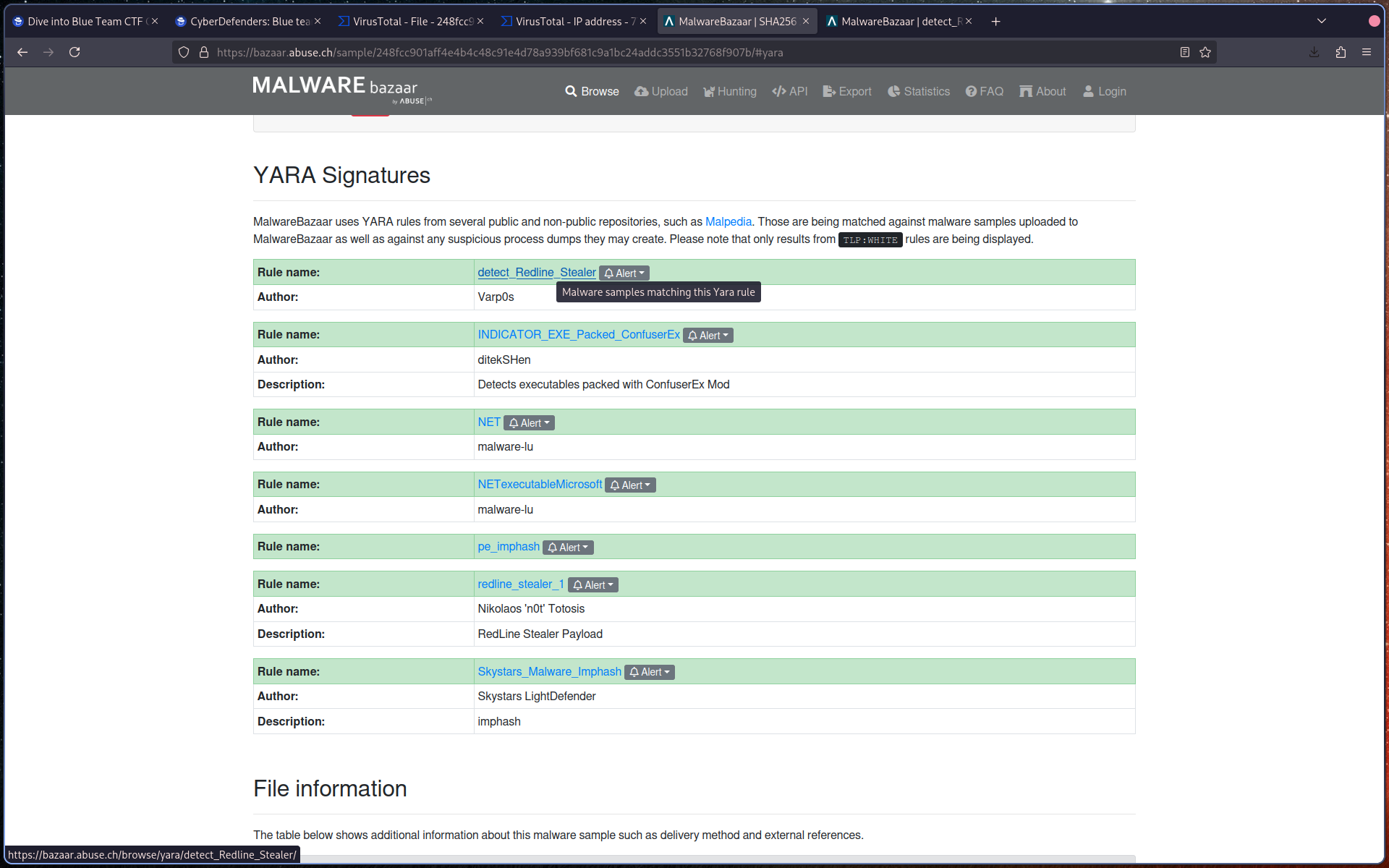The height and width of the screenshot is (868, 1389).
Task: Expand Alert dropdown for pe_imphash
Action: [568, 547]
